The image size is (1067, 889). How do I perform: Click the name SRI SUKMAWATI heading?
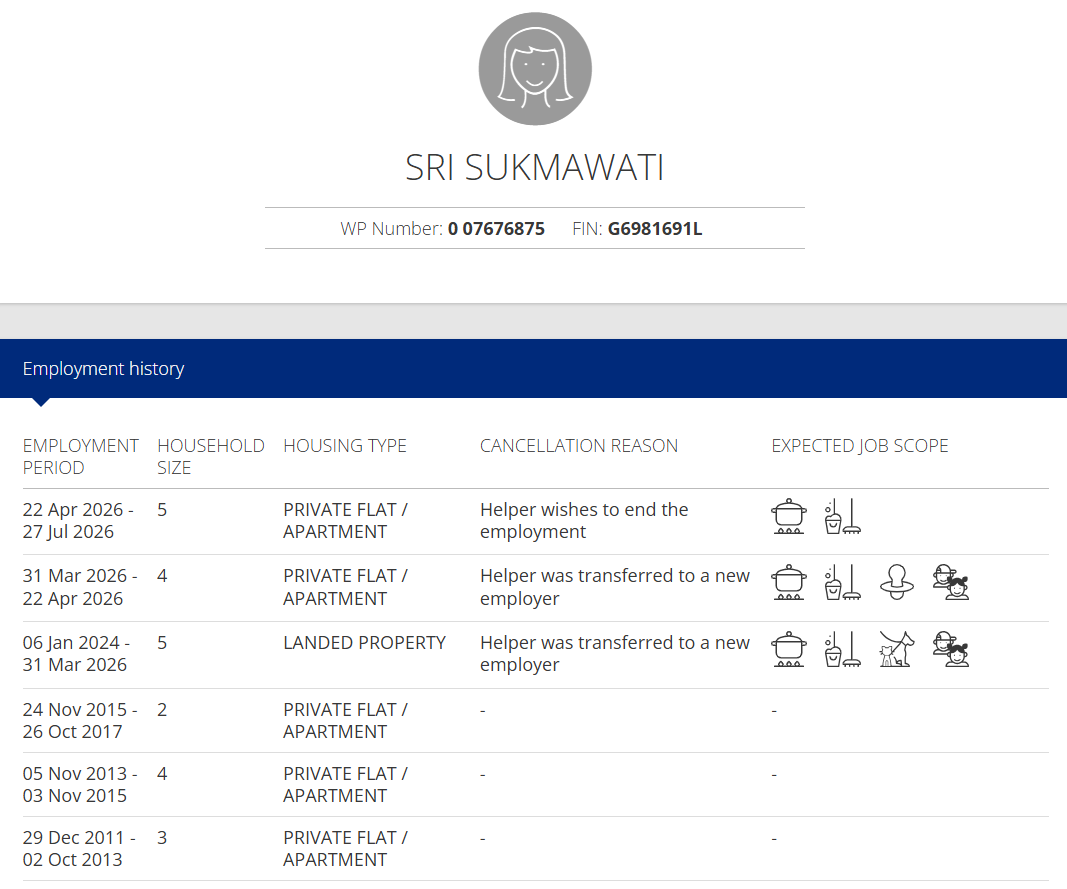click(x=535, y=167)
